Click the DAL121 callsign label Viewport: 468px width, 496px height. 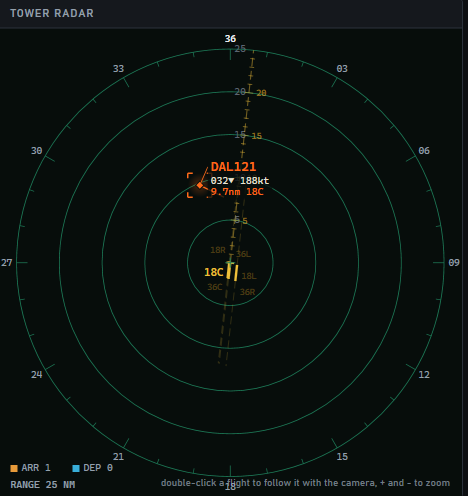coord(233,167)
